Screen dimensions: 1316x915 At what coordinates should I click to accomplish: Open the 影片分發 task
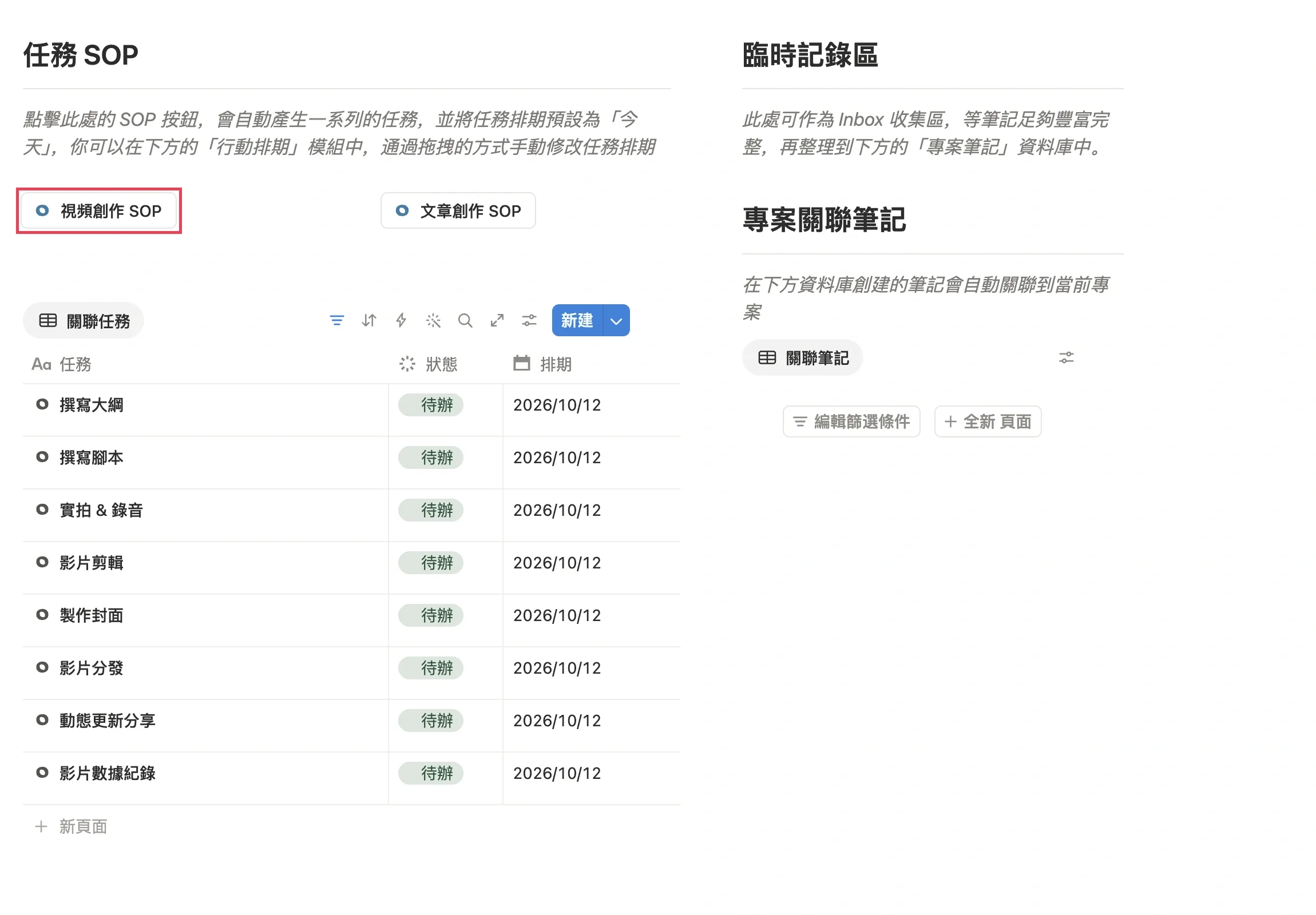(91, 668)
